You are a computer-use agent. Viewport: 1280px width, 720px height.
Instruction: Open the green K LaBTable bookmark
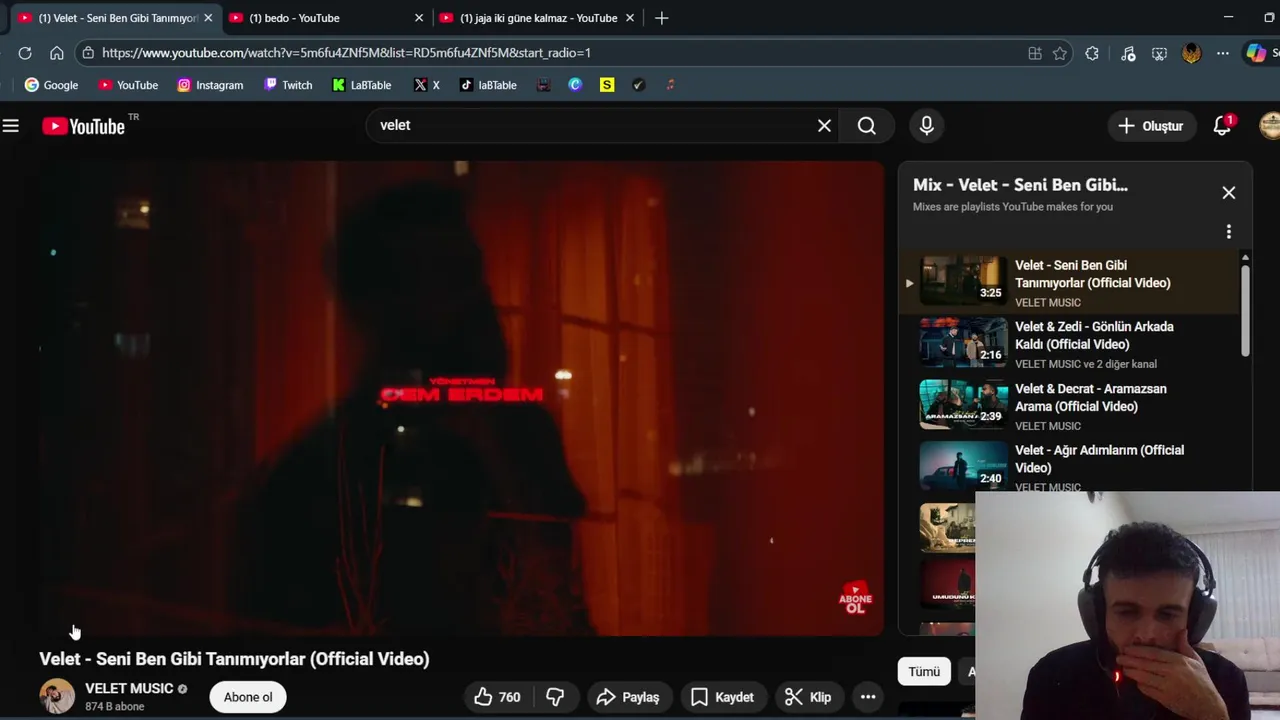coord(362,85)
